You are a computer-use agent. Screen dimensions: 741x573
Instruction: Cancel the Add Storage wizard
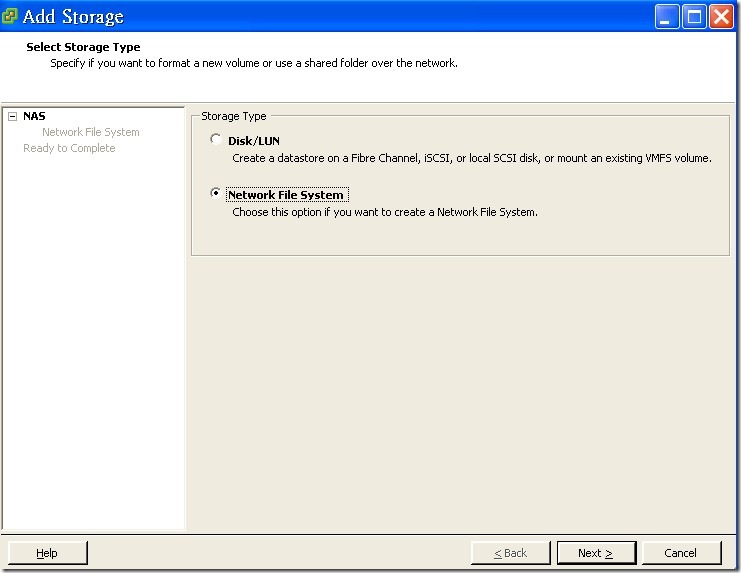tap(681, 553)
